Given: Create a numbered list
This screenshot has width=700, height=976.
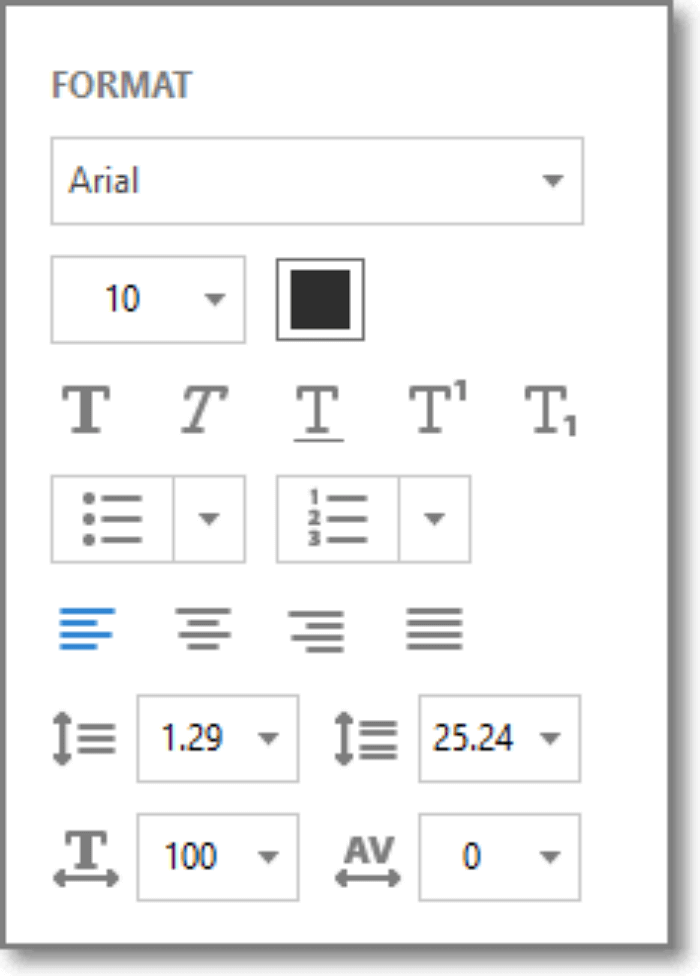Looking at the screenshot, I should [x=335, y=518].
